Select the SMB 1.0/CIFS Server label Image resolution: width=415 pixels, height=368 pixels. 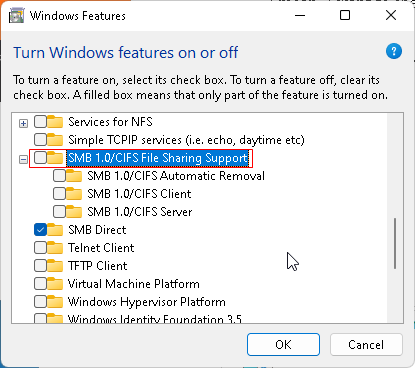tap(140, 212)
